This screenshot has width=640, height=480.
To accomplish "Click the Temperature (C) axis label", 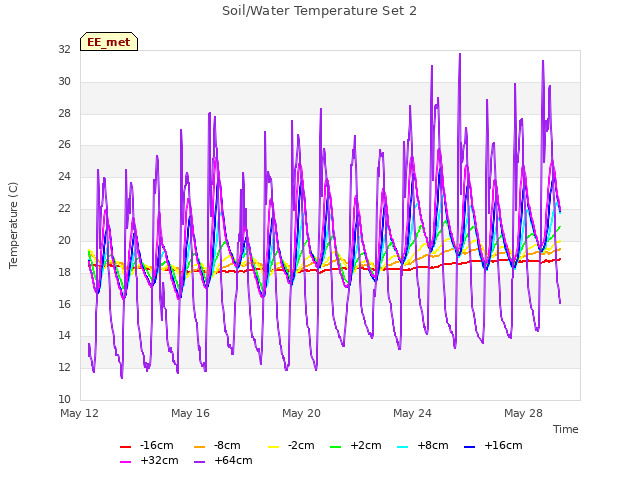I will pyautogui.click(x=13, y=225).
